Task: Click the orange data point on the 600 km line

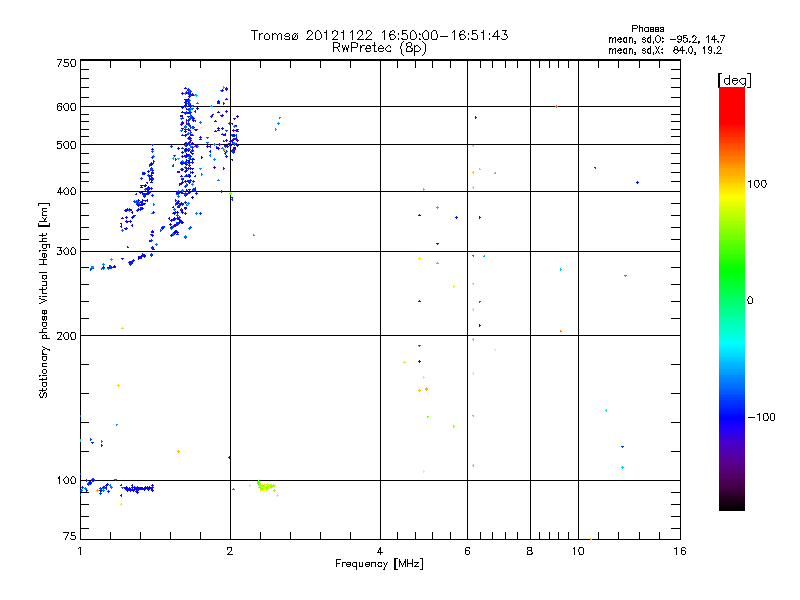Action: [x=556, y=107]
